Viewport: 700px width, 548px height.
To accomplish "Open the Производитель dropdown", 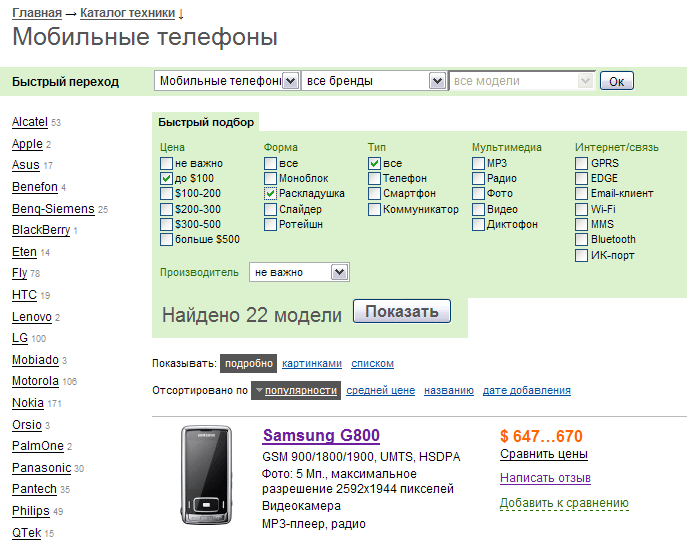I will [339, 272].
